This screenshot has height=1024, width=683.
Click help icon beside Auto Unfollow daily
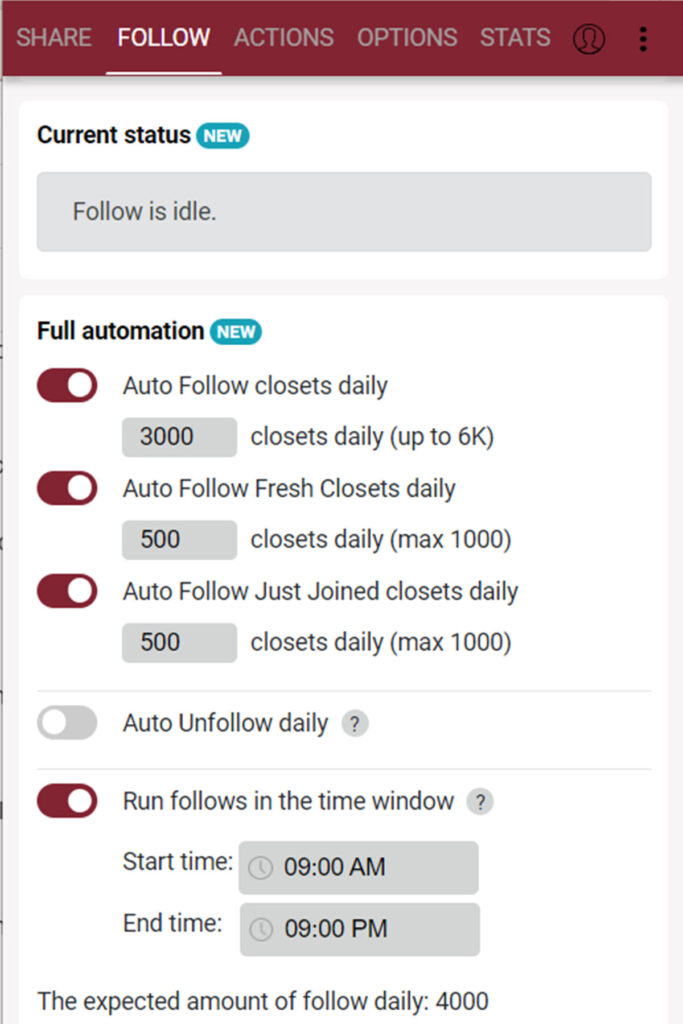coord(355,724)
